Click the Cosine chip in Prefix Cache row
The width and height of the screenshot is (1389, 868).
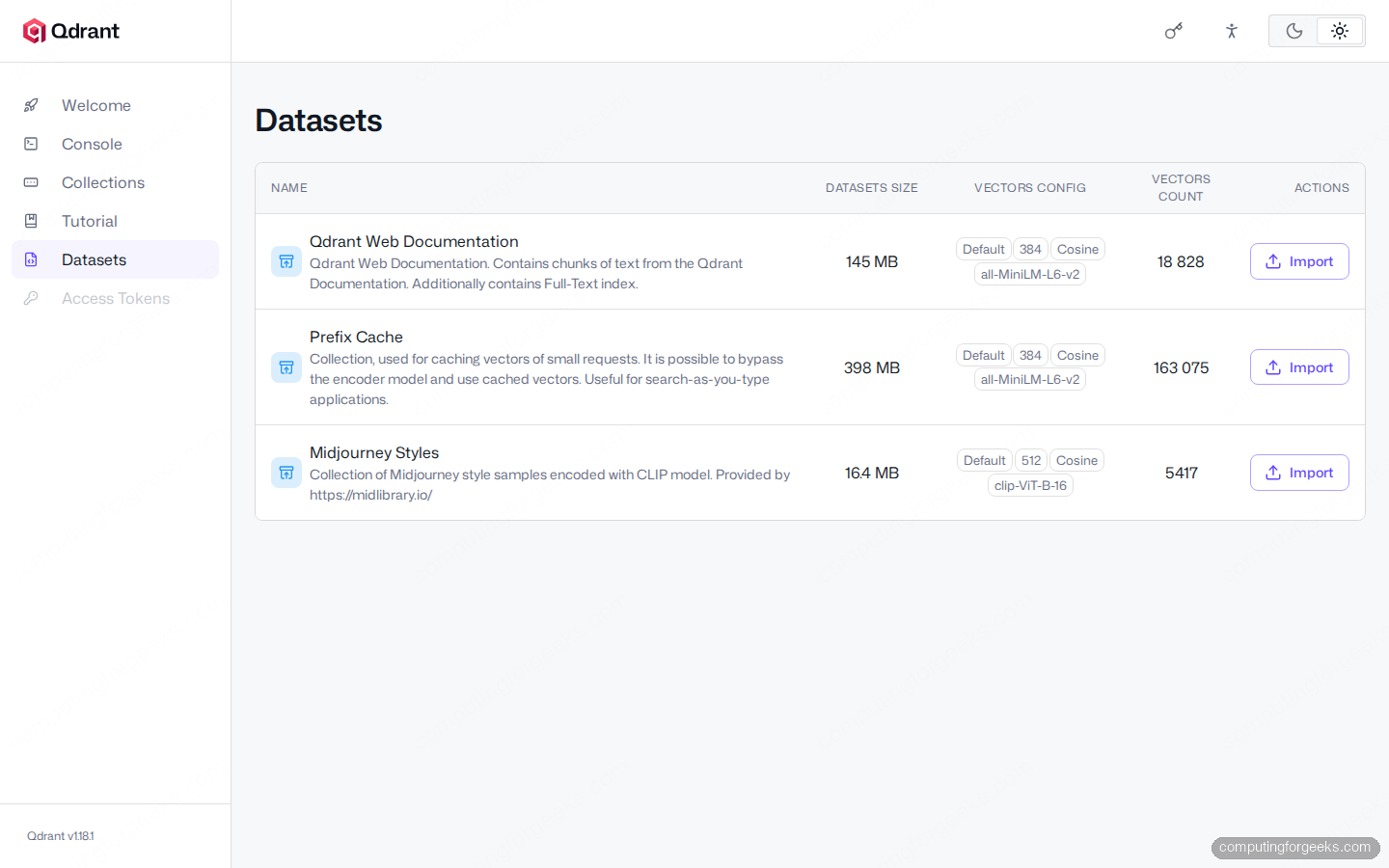[1077, 355]
